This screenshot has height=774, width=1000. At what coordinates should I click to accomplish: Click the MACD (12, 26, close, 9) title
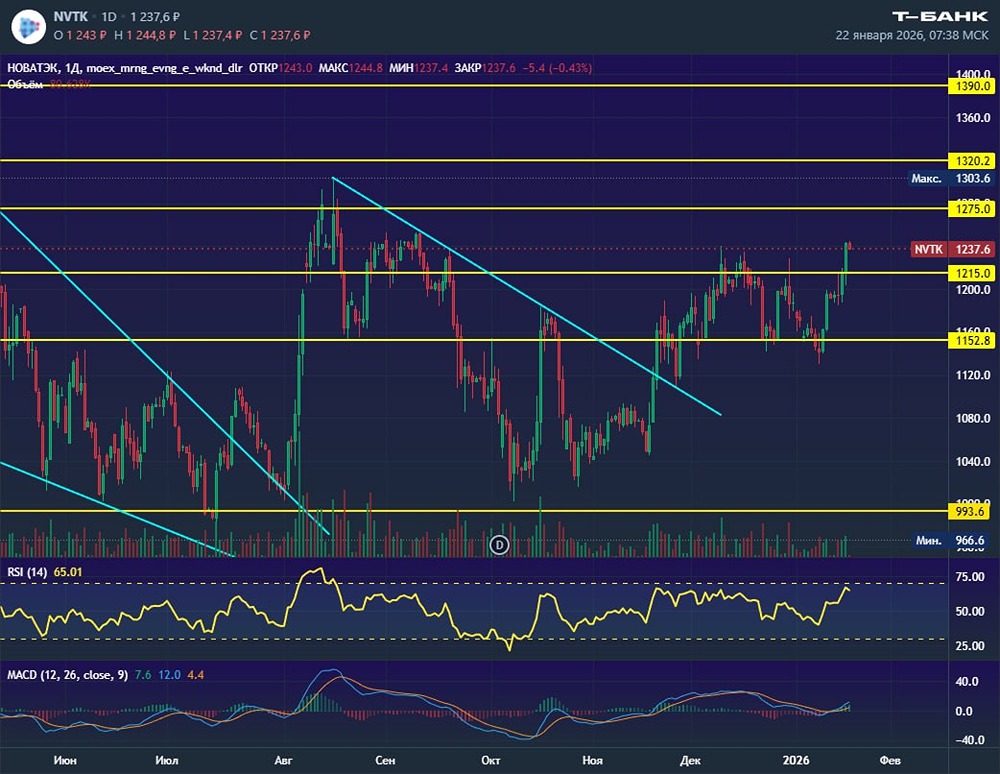click(x=68, y=675)
